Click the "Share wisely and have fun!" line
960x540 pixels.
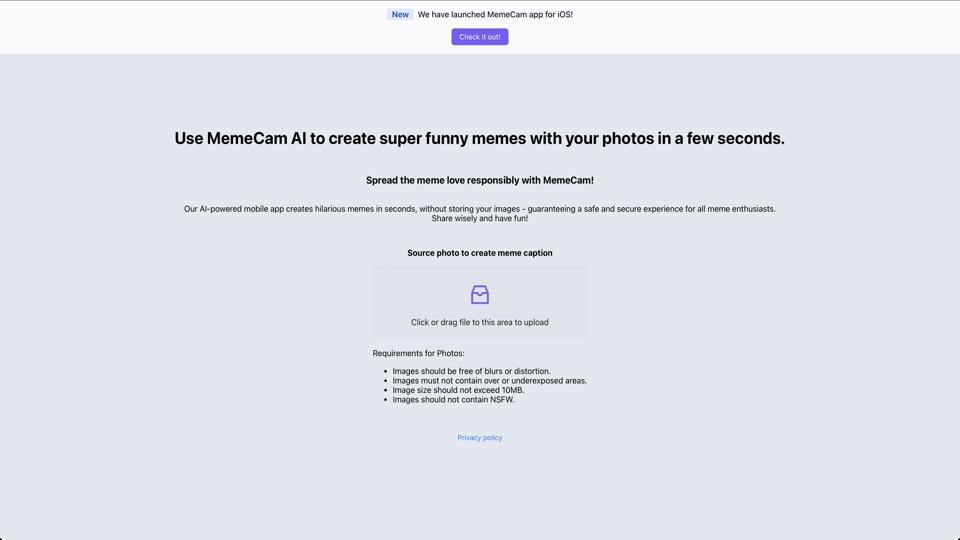pos(479,218)
